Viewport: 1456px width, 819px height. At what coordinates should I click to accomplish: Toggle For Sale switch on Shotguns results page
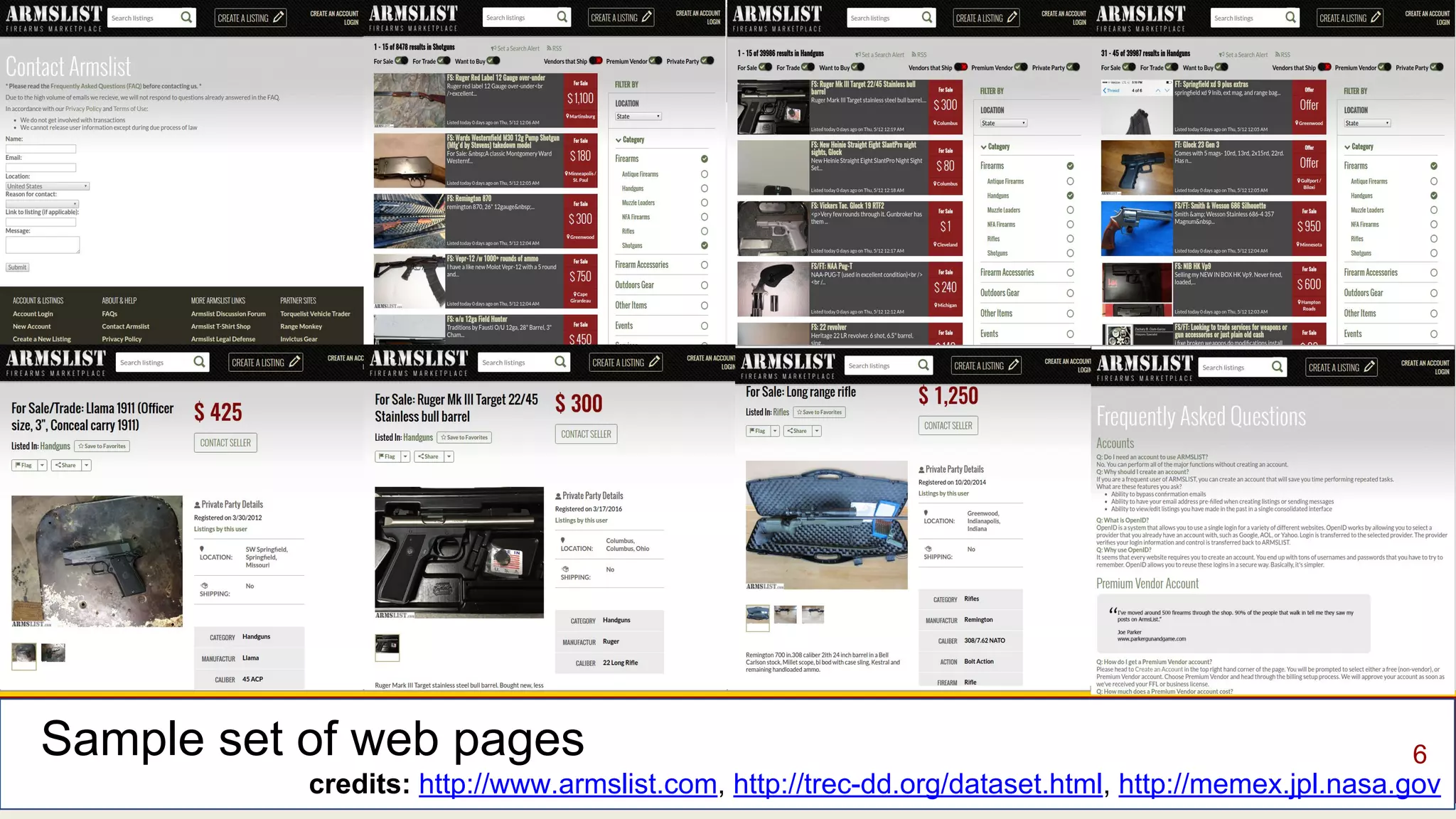coord(401,60)
